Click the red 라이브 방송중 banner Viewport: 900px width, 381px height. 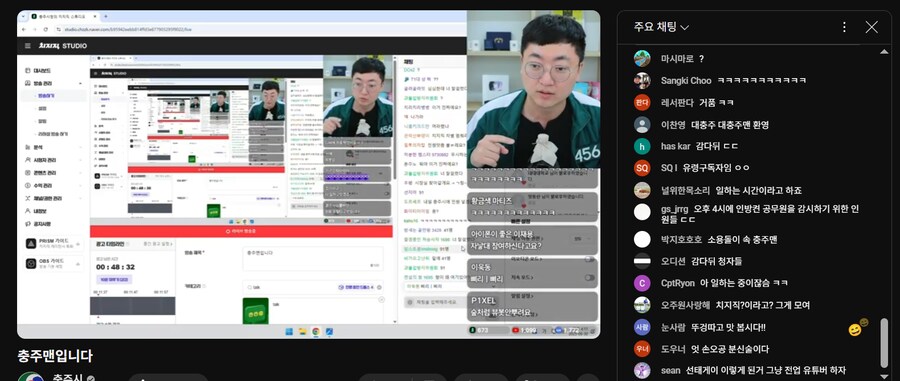pos(241,231)
